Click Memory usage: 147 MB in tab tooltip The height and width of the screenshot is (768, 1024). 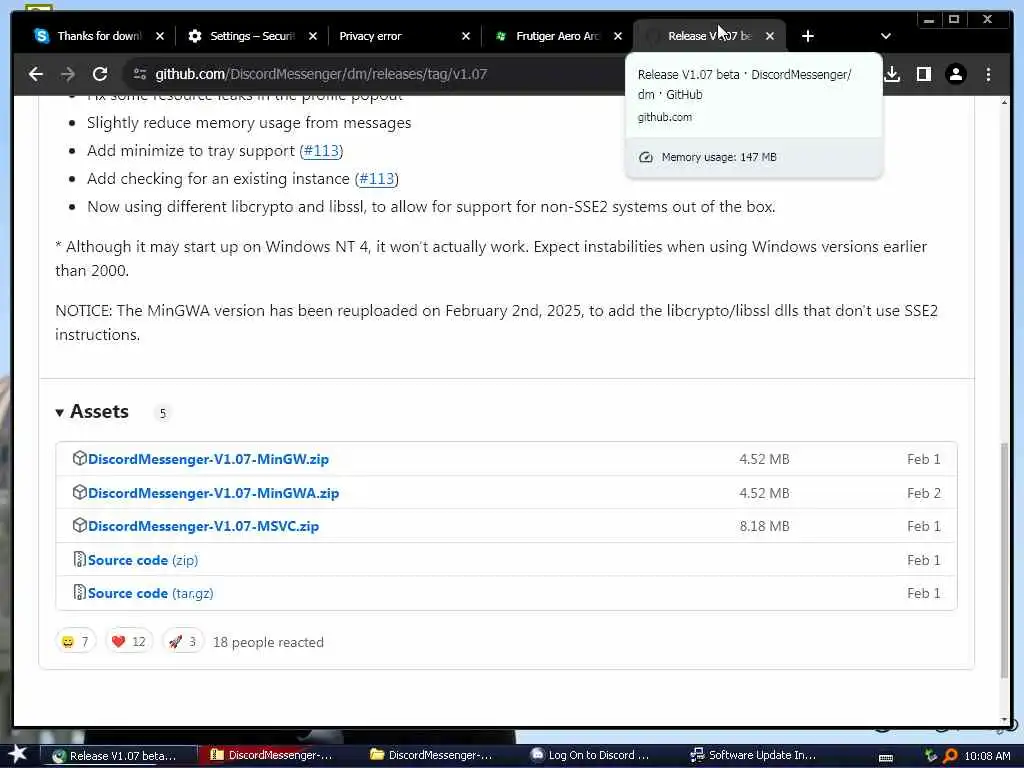click(719, 157)
